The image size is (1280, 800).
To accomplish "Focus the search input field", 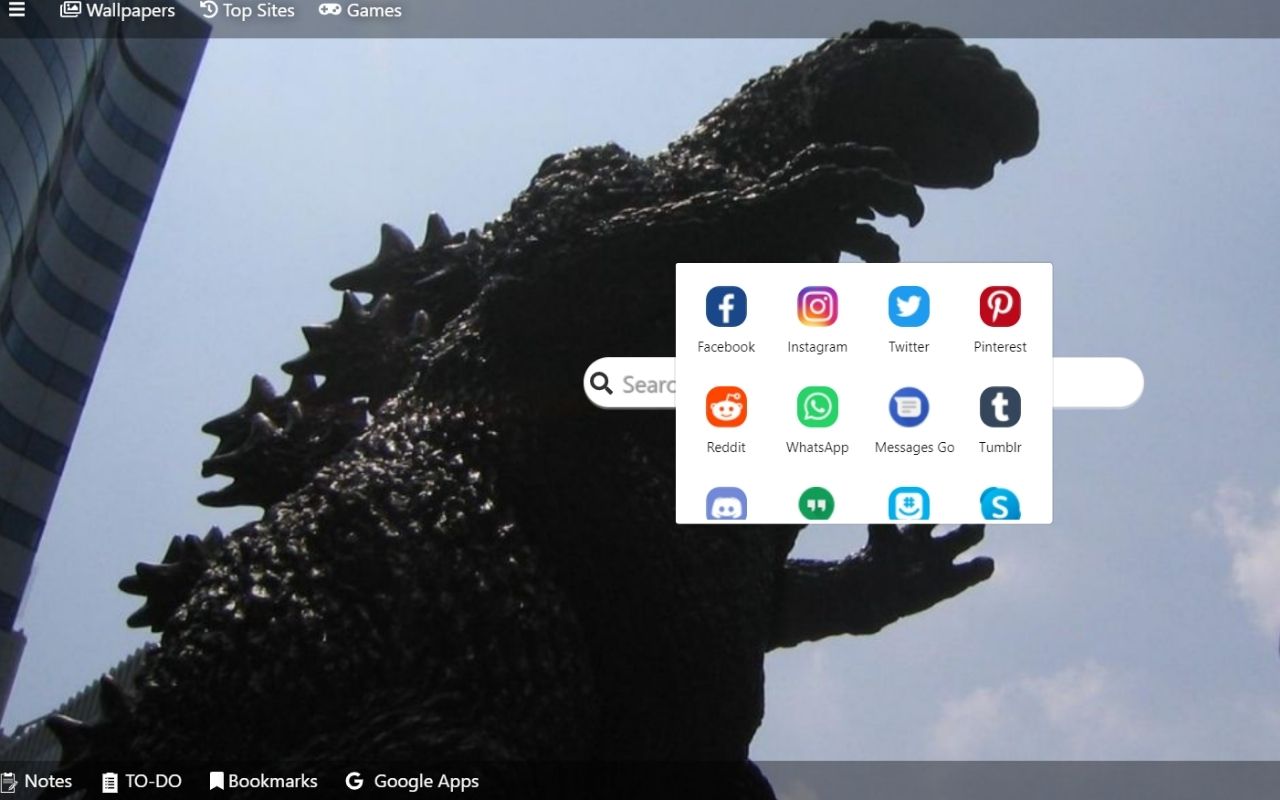I will 863,383.
